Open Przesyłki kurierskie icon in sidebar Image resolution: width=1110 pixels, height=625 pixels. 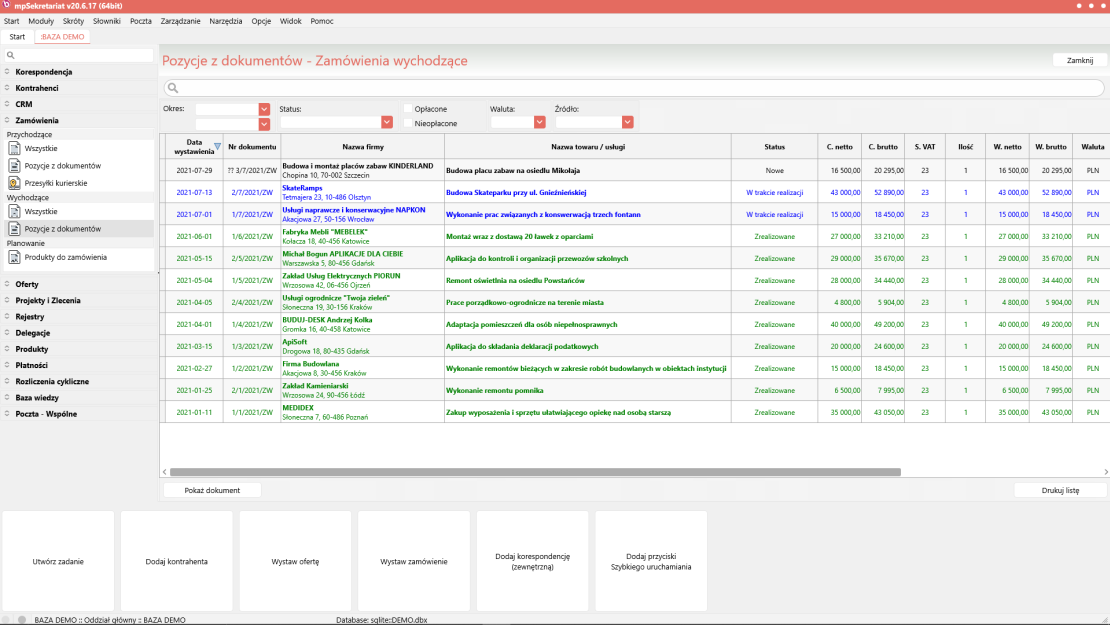(x=15, y=183)
